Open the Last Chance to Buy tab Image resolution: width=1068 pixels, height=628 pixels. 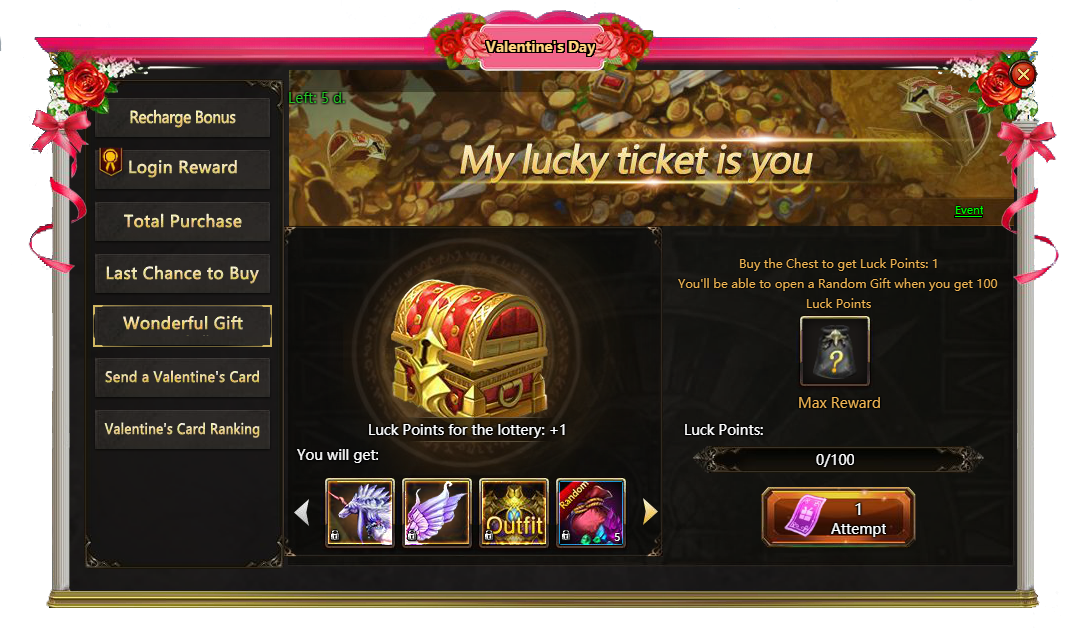click(183, 273)
